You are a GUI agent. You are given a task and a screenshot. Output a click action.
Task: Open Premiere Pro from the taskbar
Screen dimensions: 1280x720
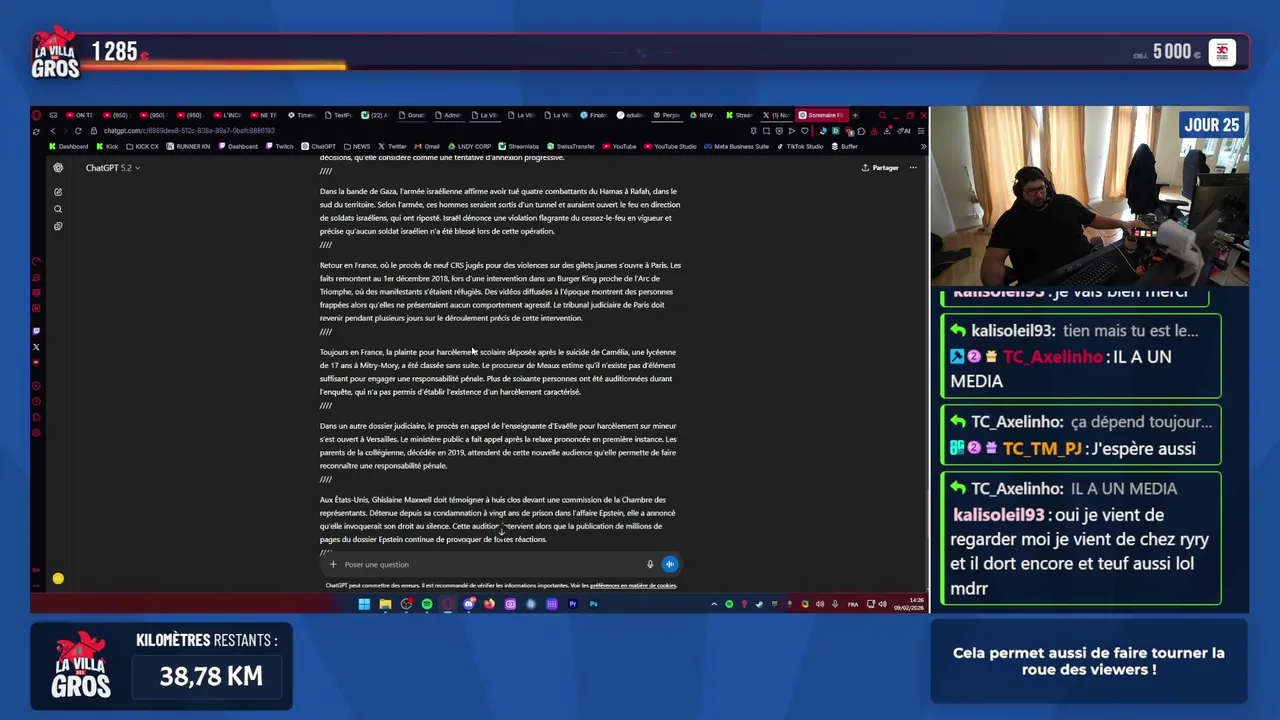[x=572, y=604]
